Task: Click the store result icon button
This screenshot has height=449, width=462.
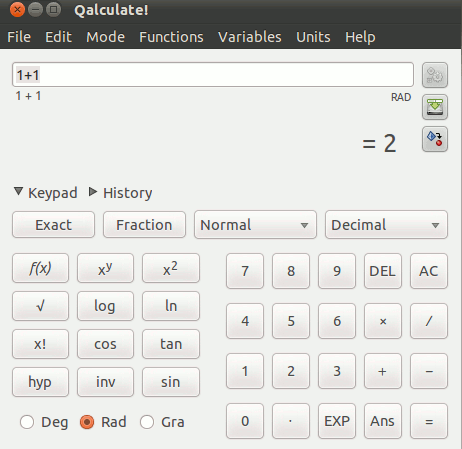Action: [435, 107]
